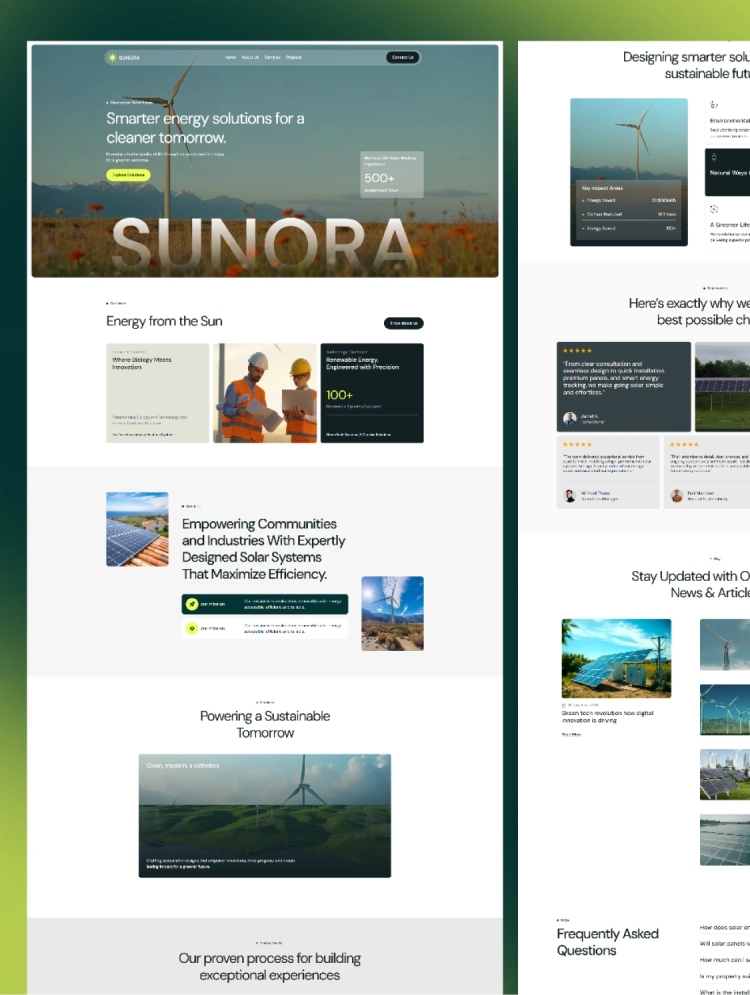Click the Contact Us button
This screenshot has height=995, width=750.
[x=402, y=57]
